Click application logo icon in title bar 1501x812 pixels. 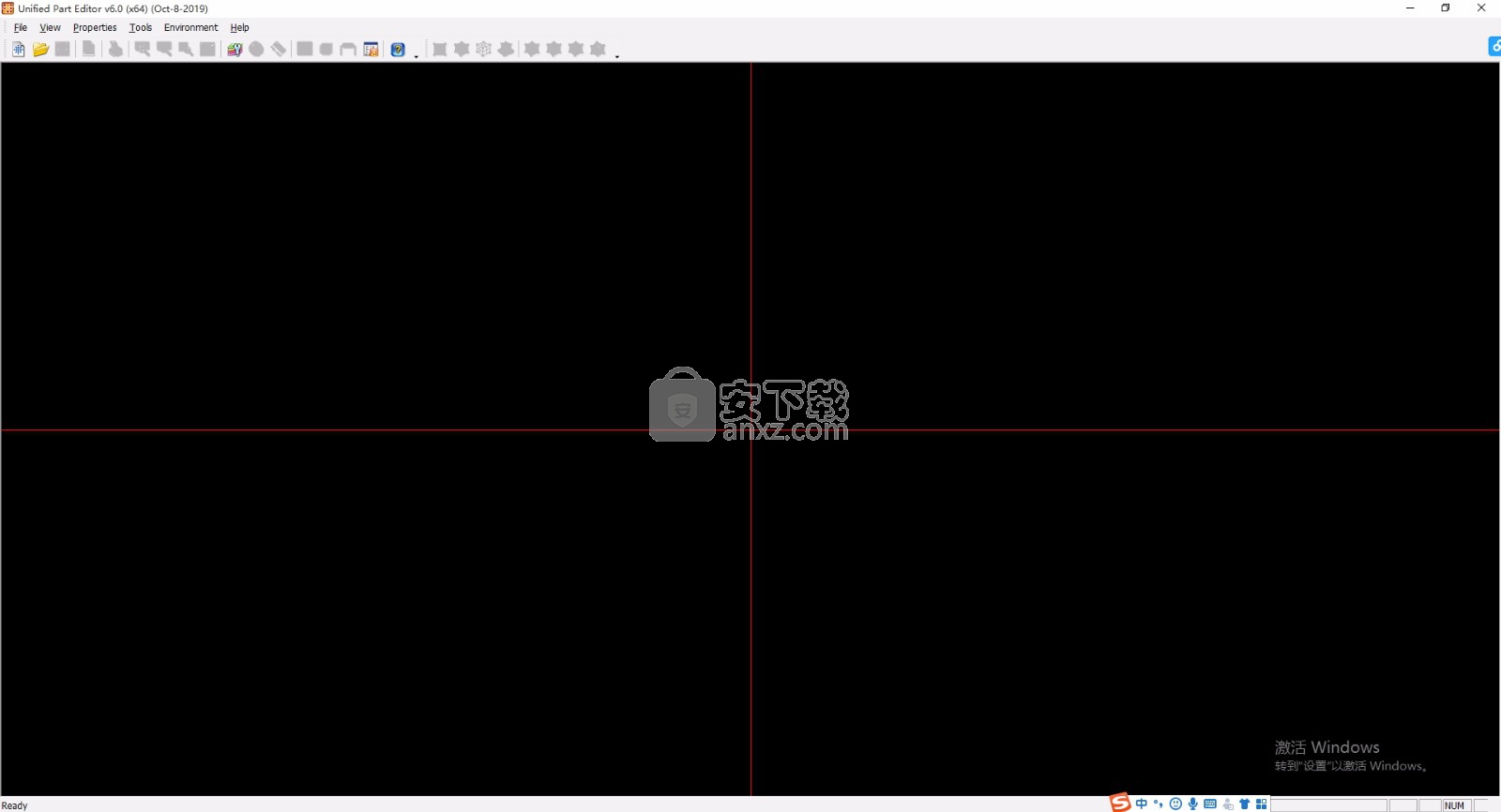tap(8, 8)
